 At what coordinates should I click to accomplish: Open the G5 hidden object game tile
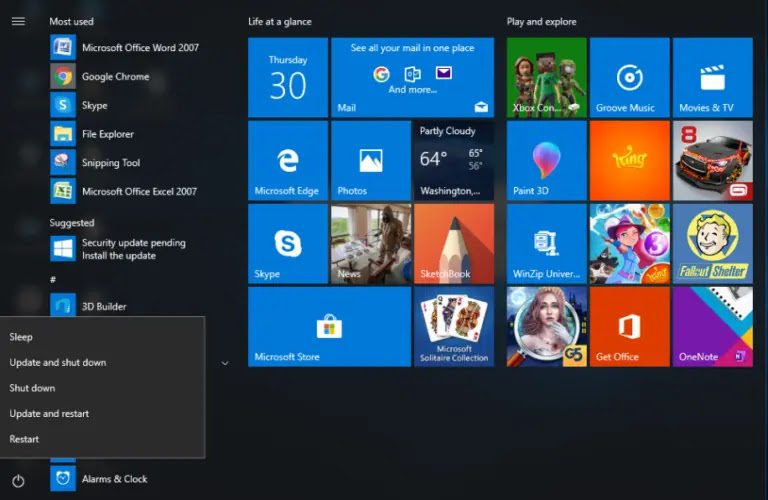pos(547,327)
